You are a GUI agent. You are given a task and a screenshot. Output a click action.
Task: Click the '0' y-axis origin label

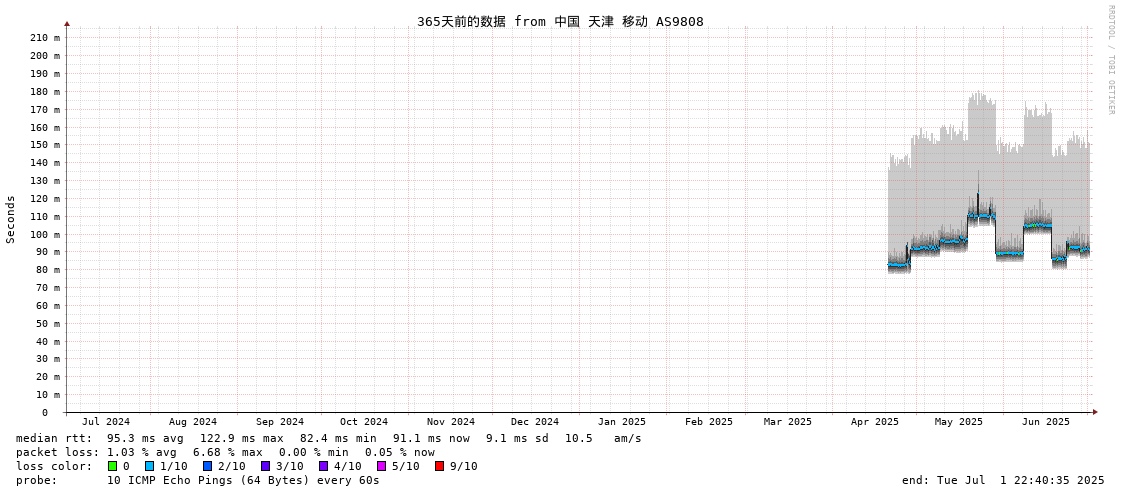(44, 413)
